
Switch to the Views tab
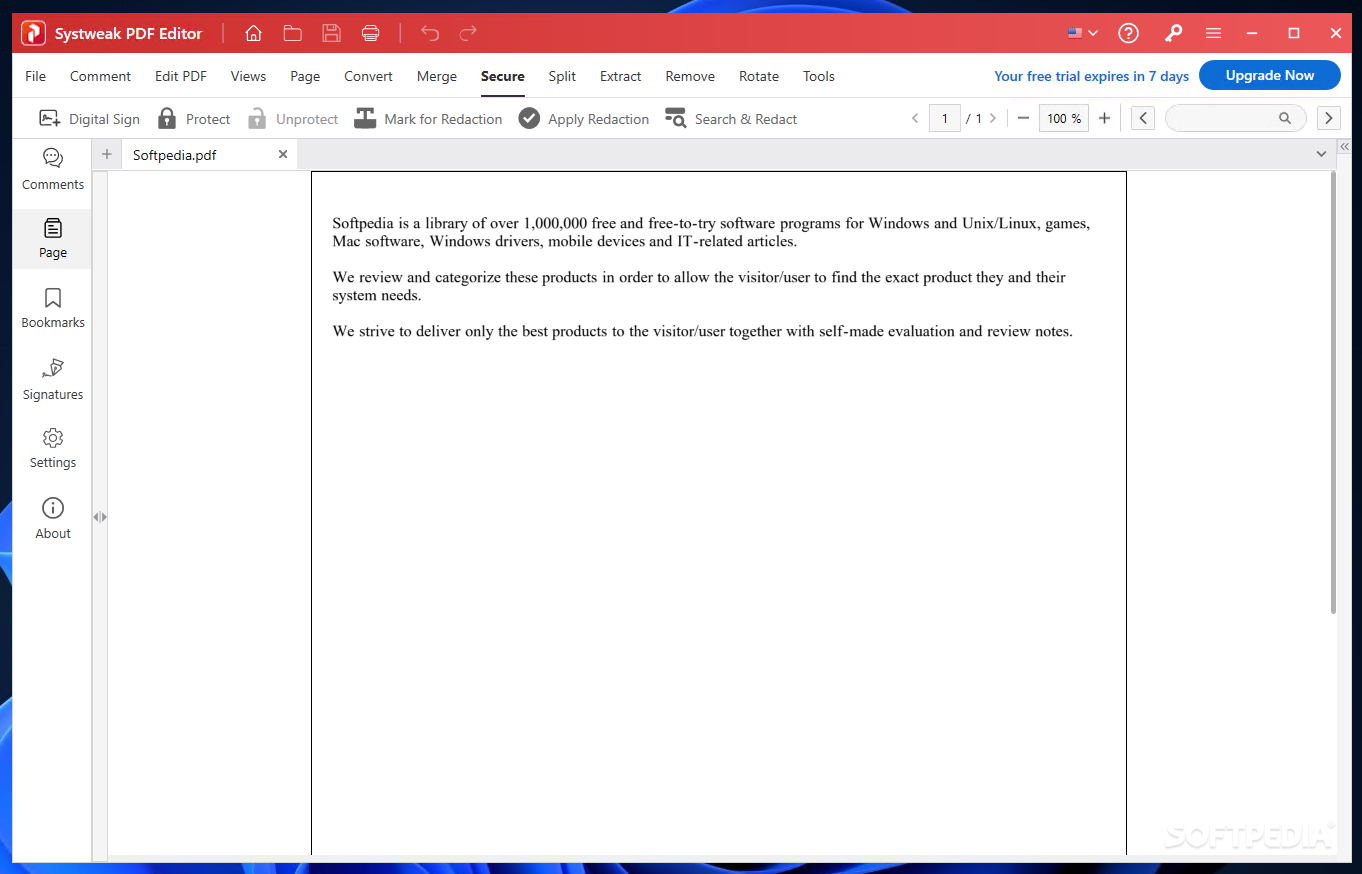click(x=248, y=76)
